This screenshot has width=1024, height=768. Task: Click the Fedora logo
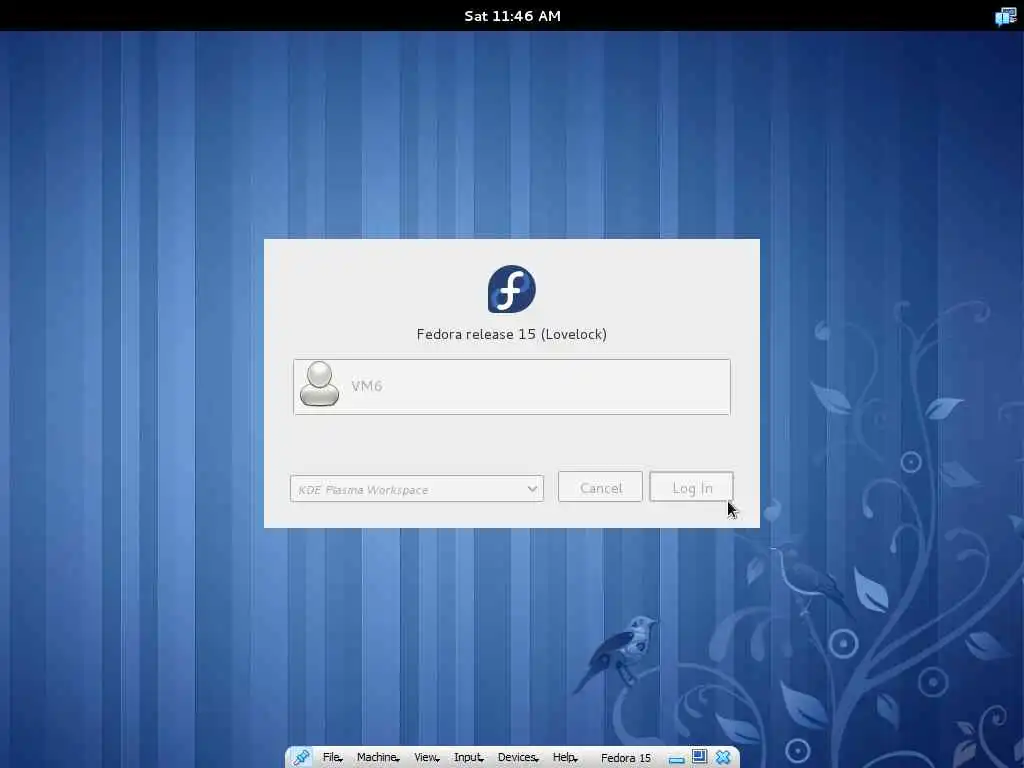click(512, 289)
